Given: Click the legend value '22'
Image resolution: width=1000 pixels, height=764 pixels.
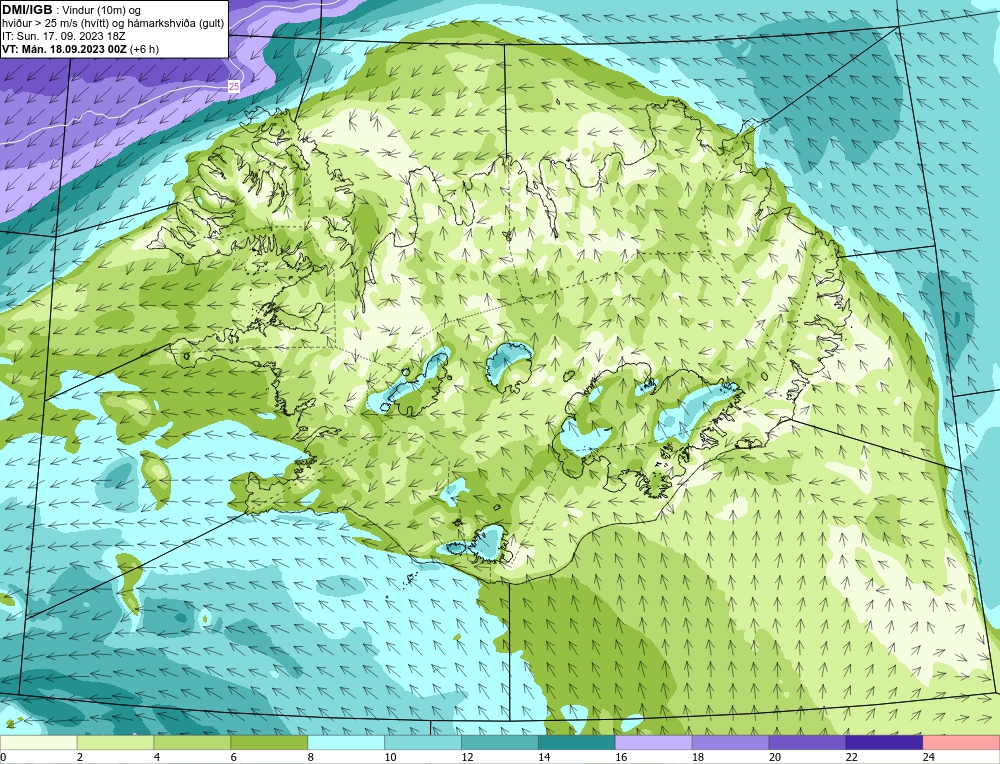Looking at the screenshot, I should (851, 757).
